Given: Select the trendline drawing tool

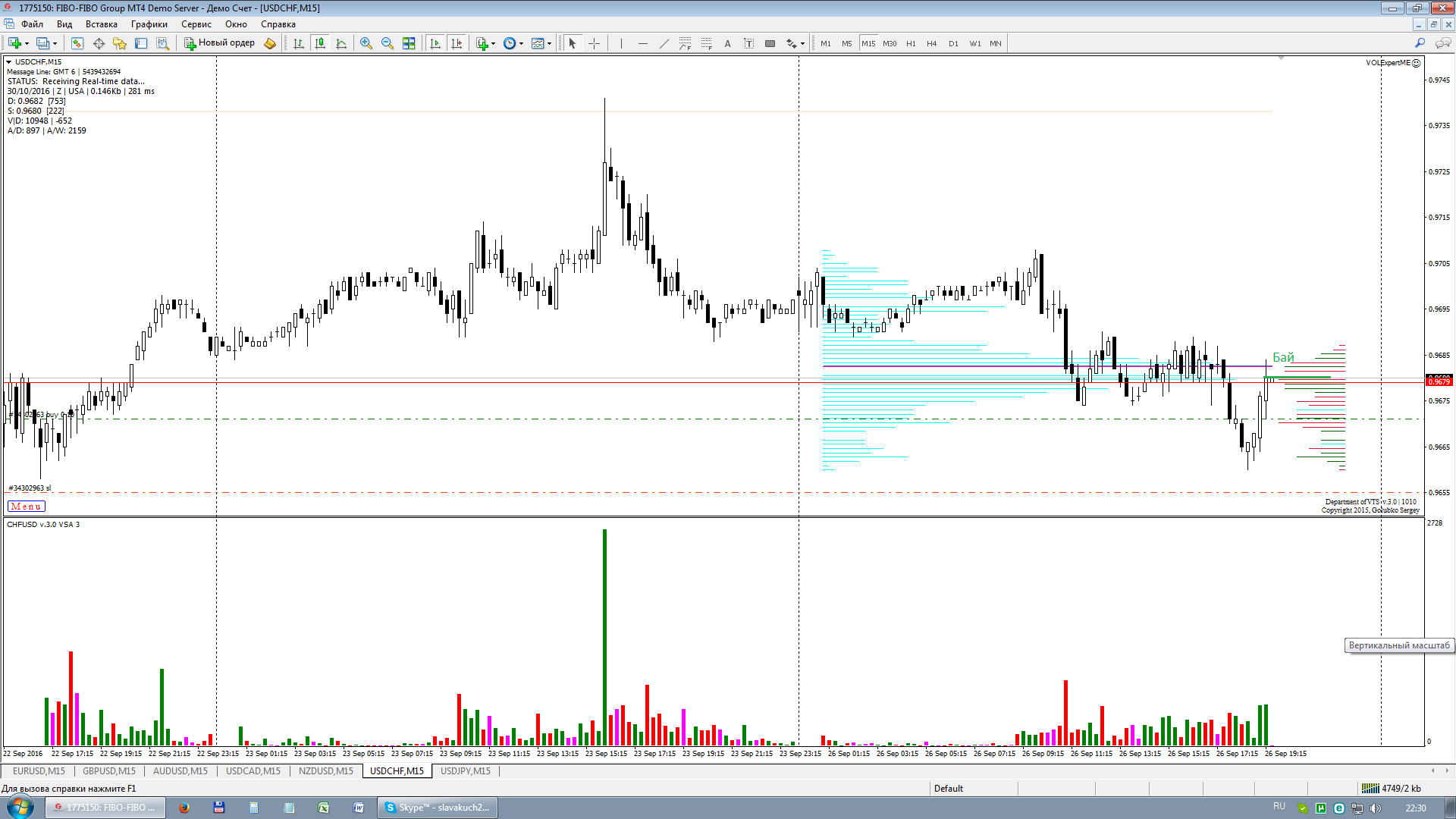Looking at the screenshot, I should point(664,43).
